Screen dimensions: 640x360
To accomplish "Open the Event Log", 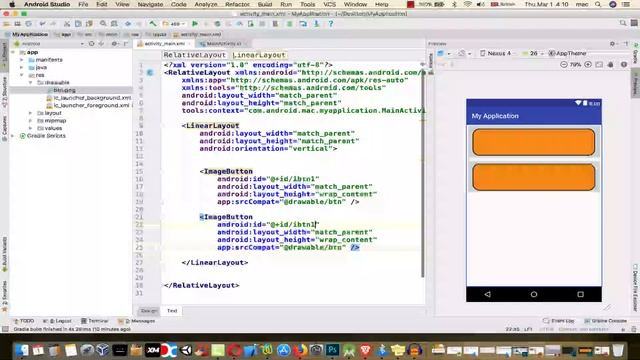I will [559, 321].
